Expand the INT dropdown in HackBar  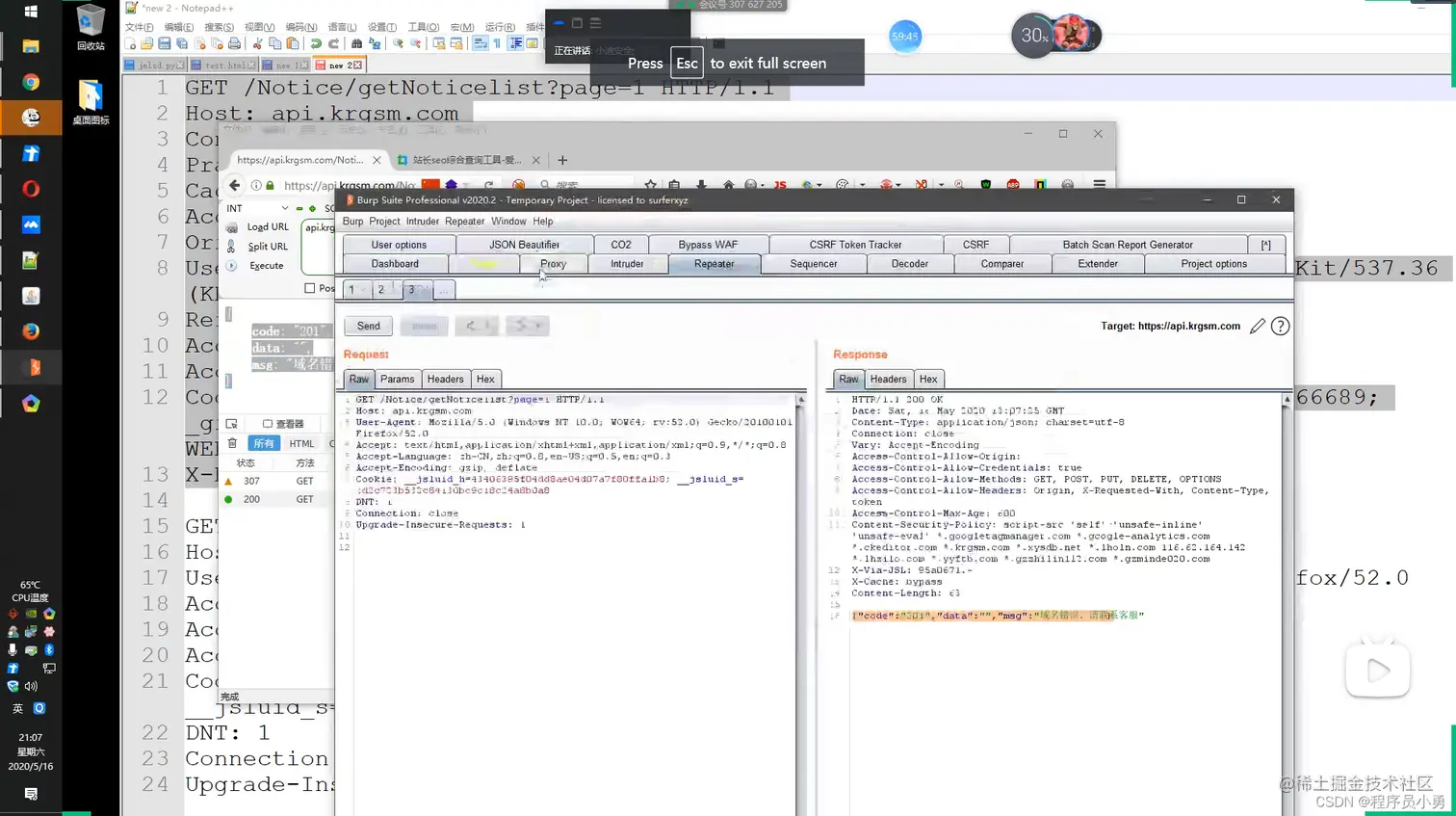tap(257, 208)
